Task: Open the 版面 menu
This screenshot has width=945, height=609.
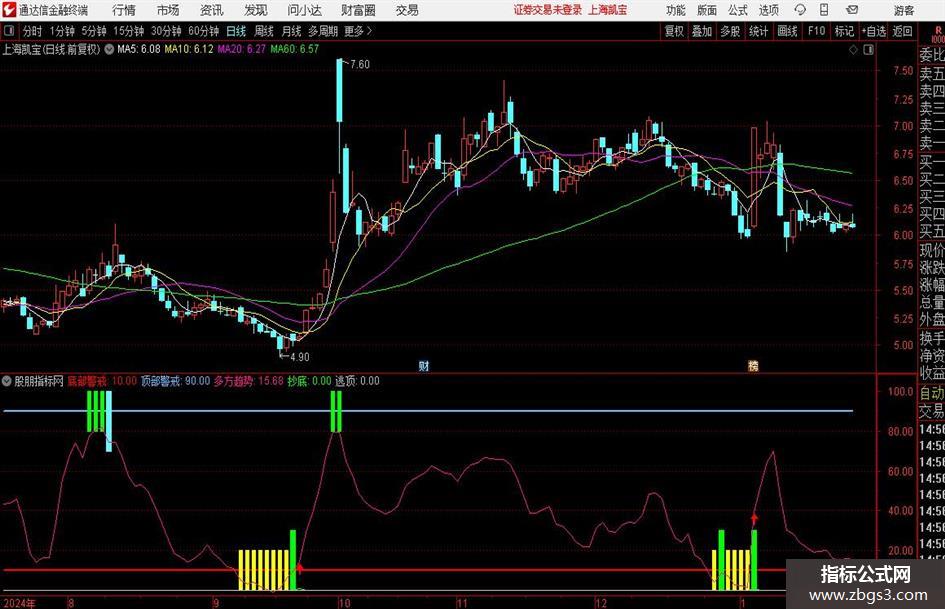Action: 706,10
